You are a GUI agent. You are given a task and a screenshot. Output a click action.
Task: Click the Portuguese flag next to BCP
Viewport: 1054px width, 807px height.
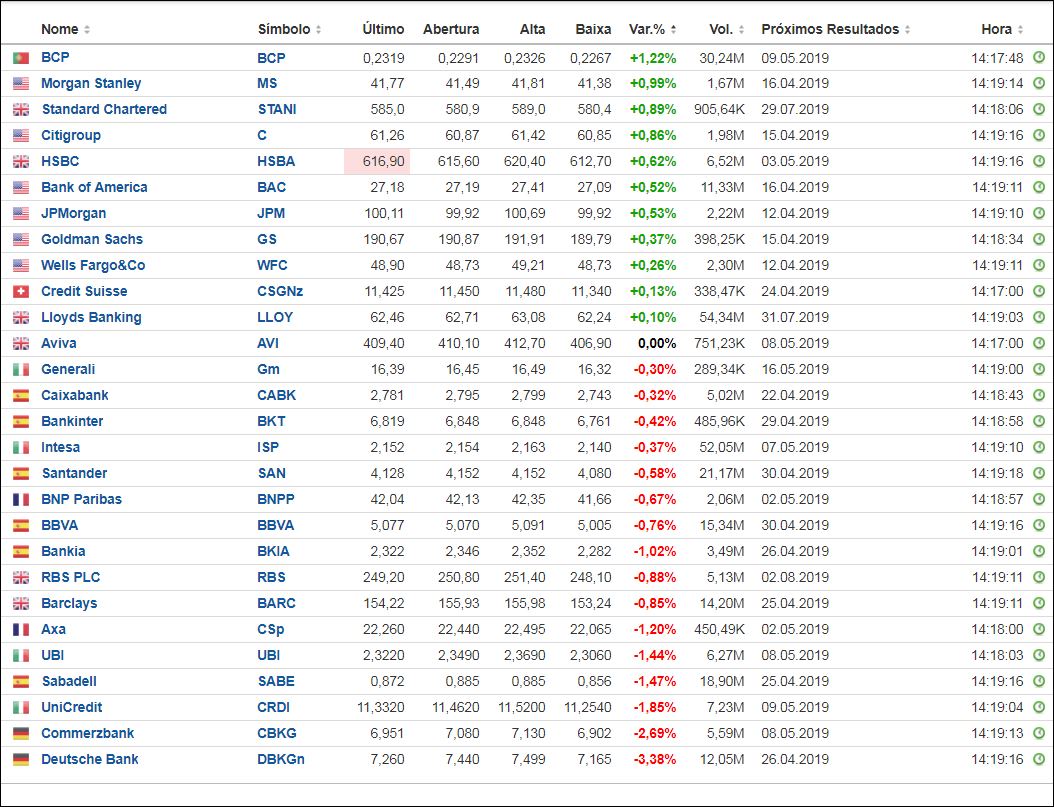tap(20, 58)
